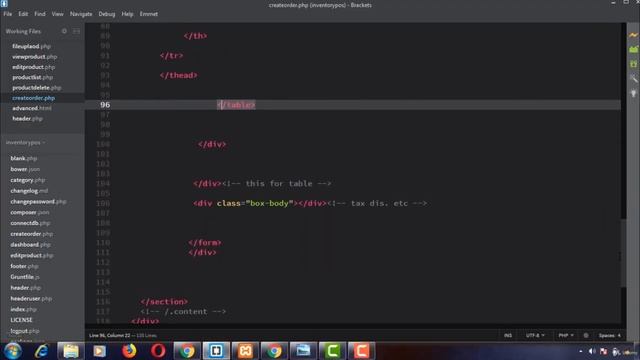The width and height of the screenshot is (640, 360).
Task: Open the Edit menu
Action: click(23, 14)
